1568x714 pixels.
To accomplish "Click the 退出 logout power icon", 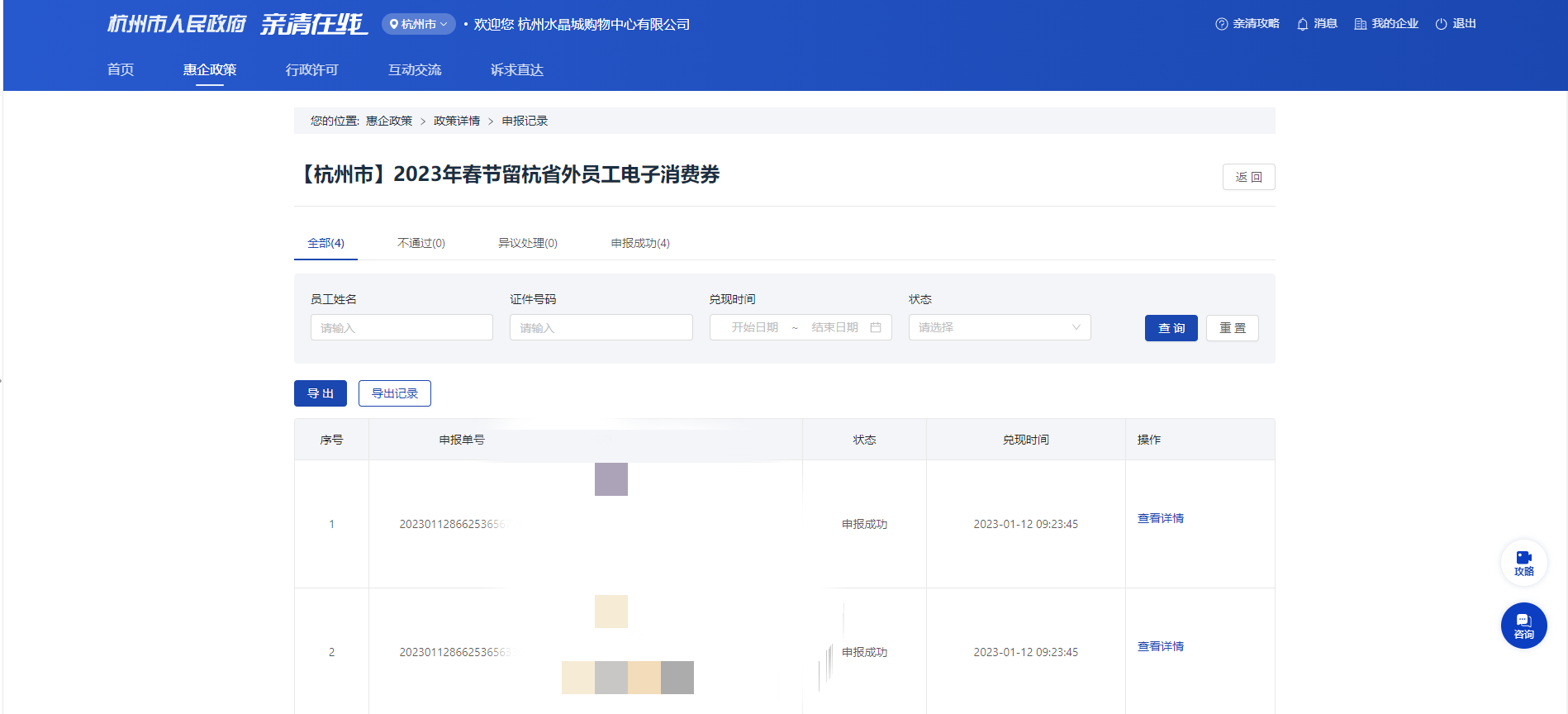I will [1442, 24].
